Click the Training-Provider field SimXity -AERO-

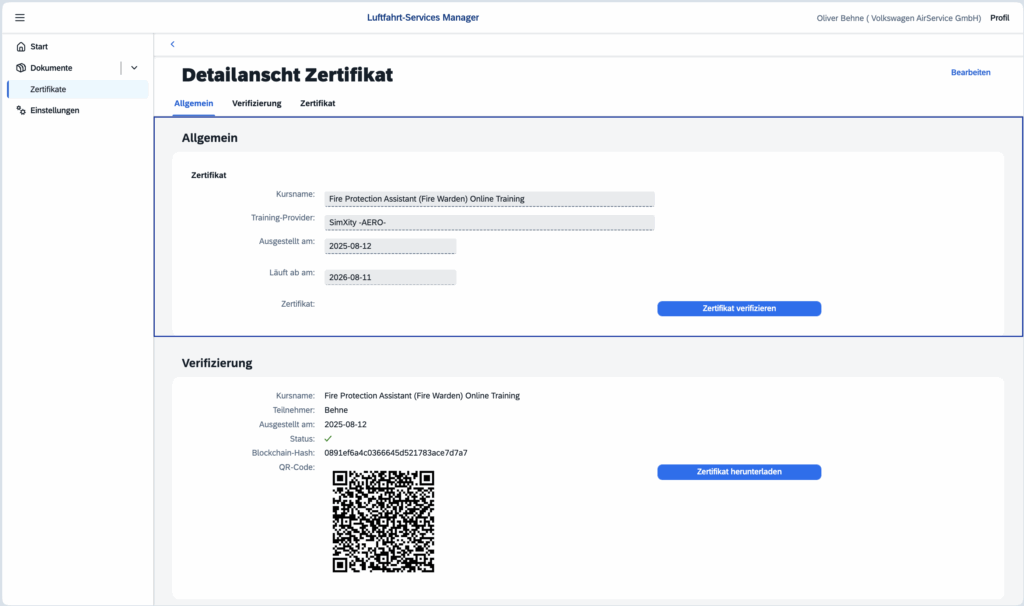pos(489,223)
